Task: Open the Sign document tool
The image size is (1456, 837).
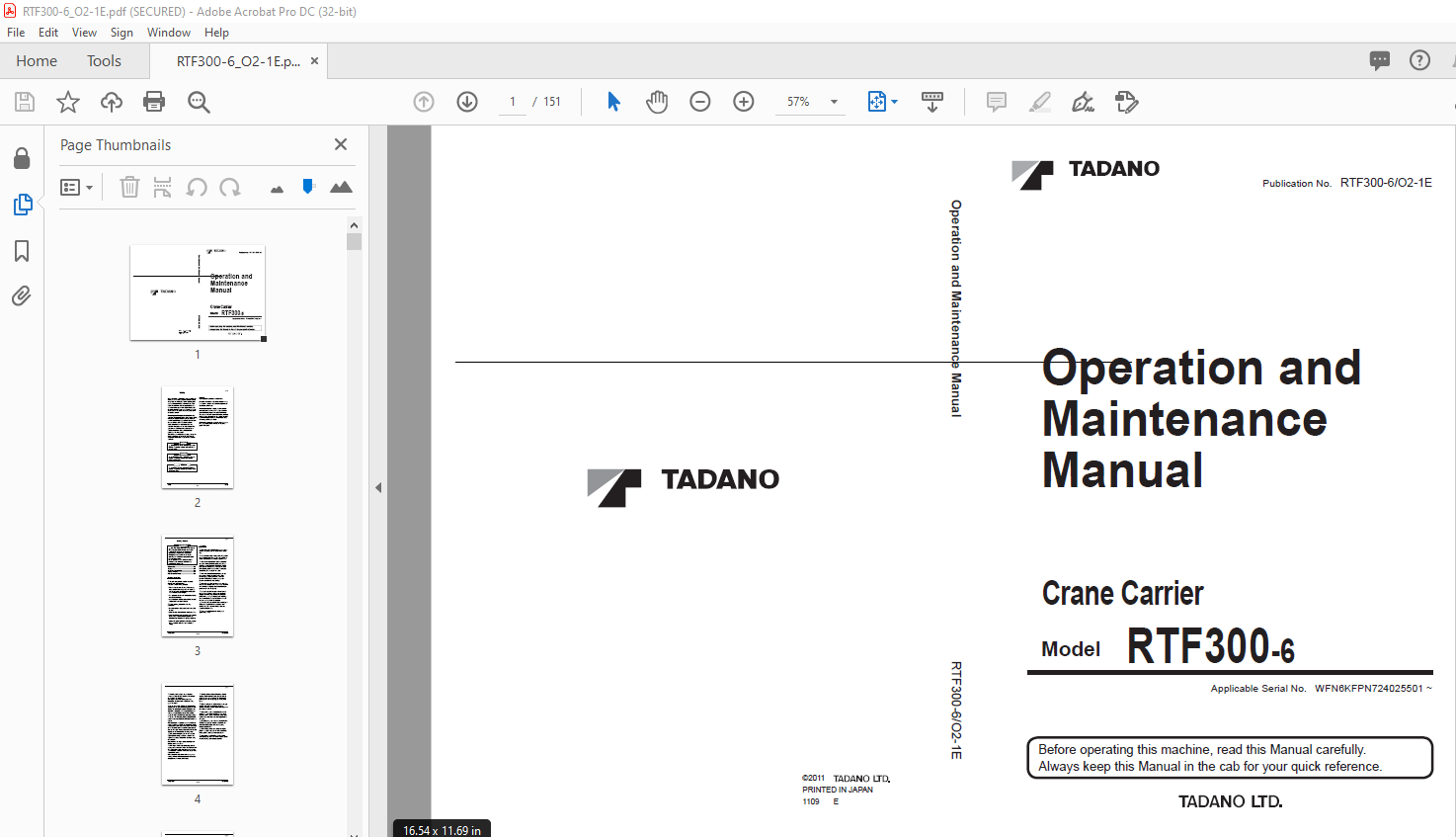Action: pos(1084,102)
